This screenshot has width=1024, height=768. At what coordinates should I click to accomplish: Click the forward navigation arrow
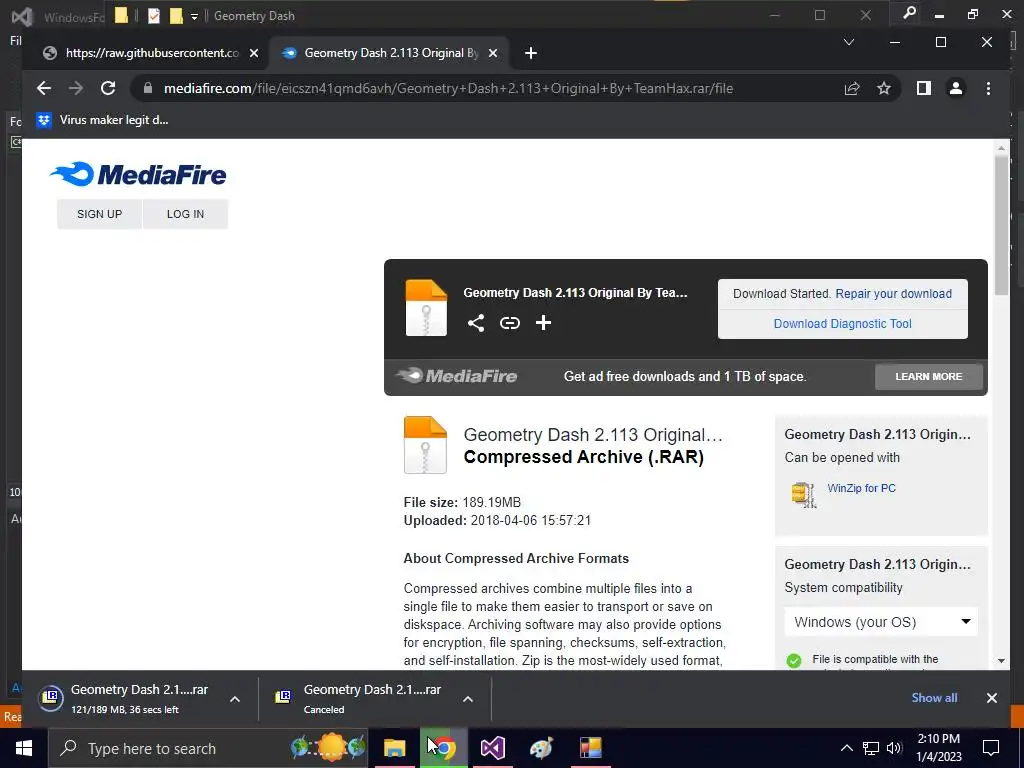tap(76, 88)
